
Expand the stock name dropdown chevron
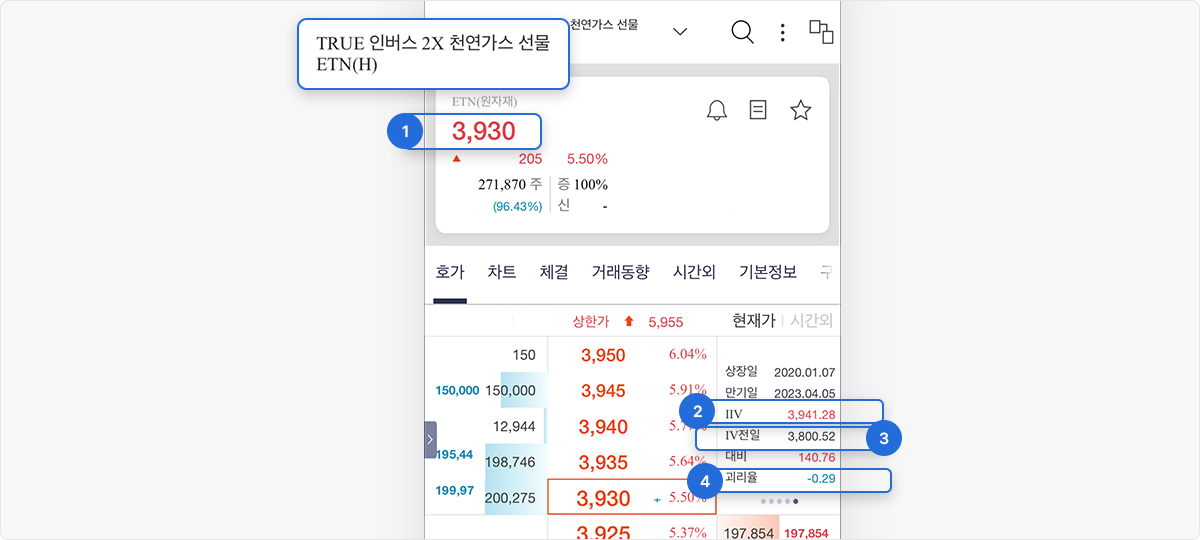[x=680, y=32]
